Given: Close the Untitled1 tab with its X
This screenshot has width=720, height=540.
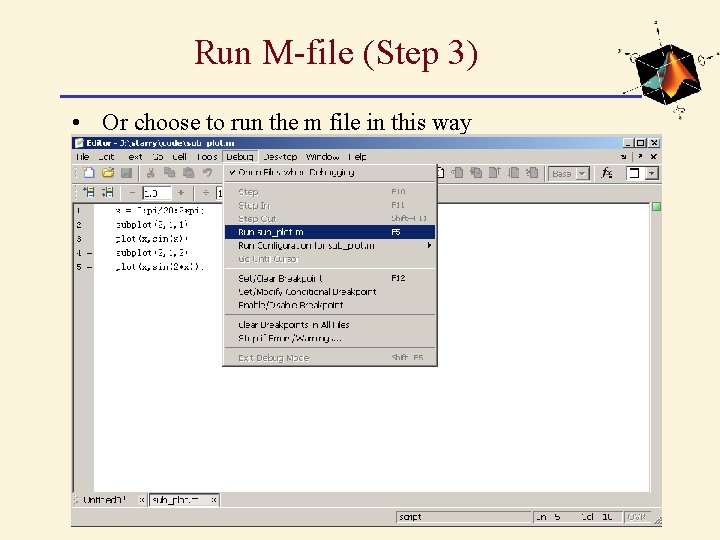Looking at the screenshot, I should (x=142, y=500).
